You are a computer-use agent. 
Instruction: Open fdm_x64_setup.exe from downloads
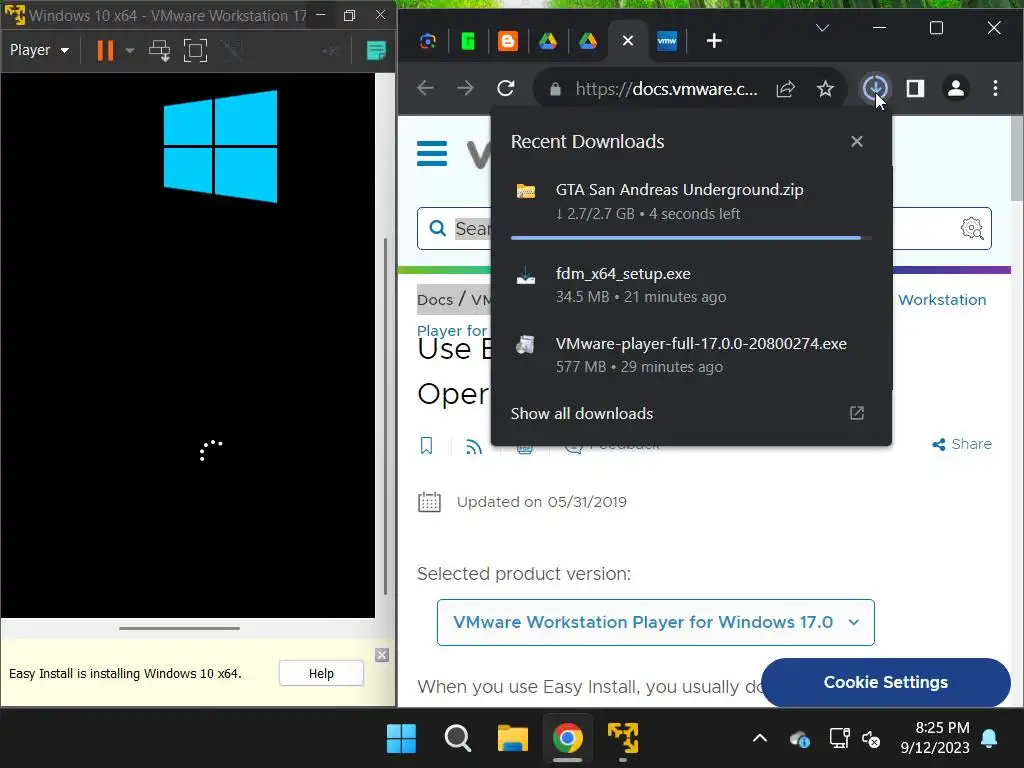pyautogui.click(x=691, y=285)
